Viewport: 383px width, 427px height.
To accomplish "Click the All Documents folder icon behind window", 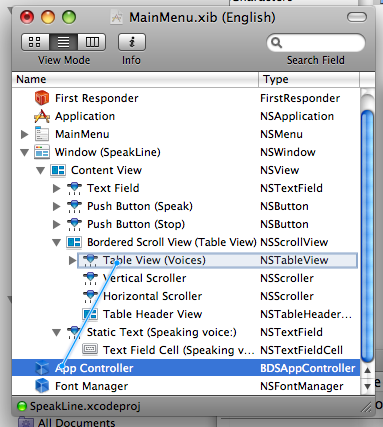I will [x=26, y=422].
